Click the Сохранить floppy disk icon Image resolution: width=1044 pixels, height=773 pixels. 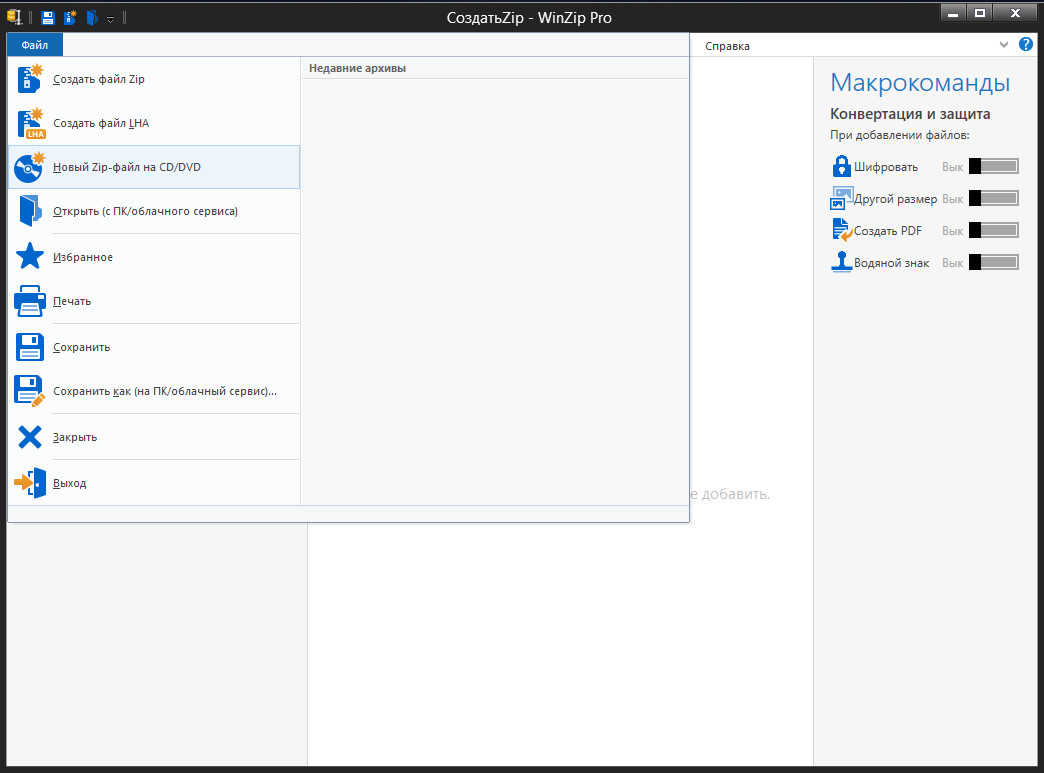point(30,347)
